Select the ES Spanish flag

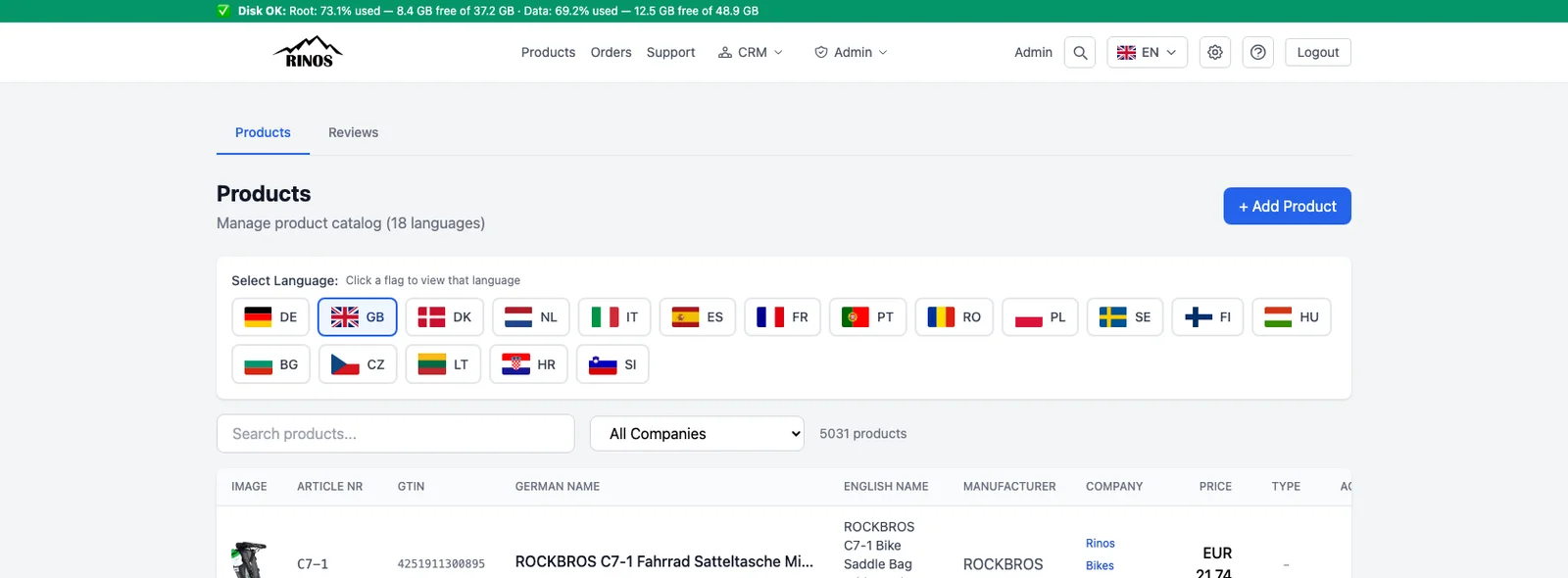point(698,317)
